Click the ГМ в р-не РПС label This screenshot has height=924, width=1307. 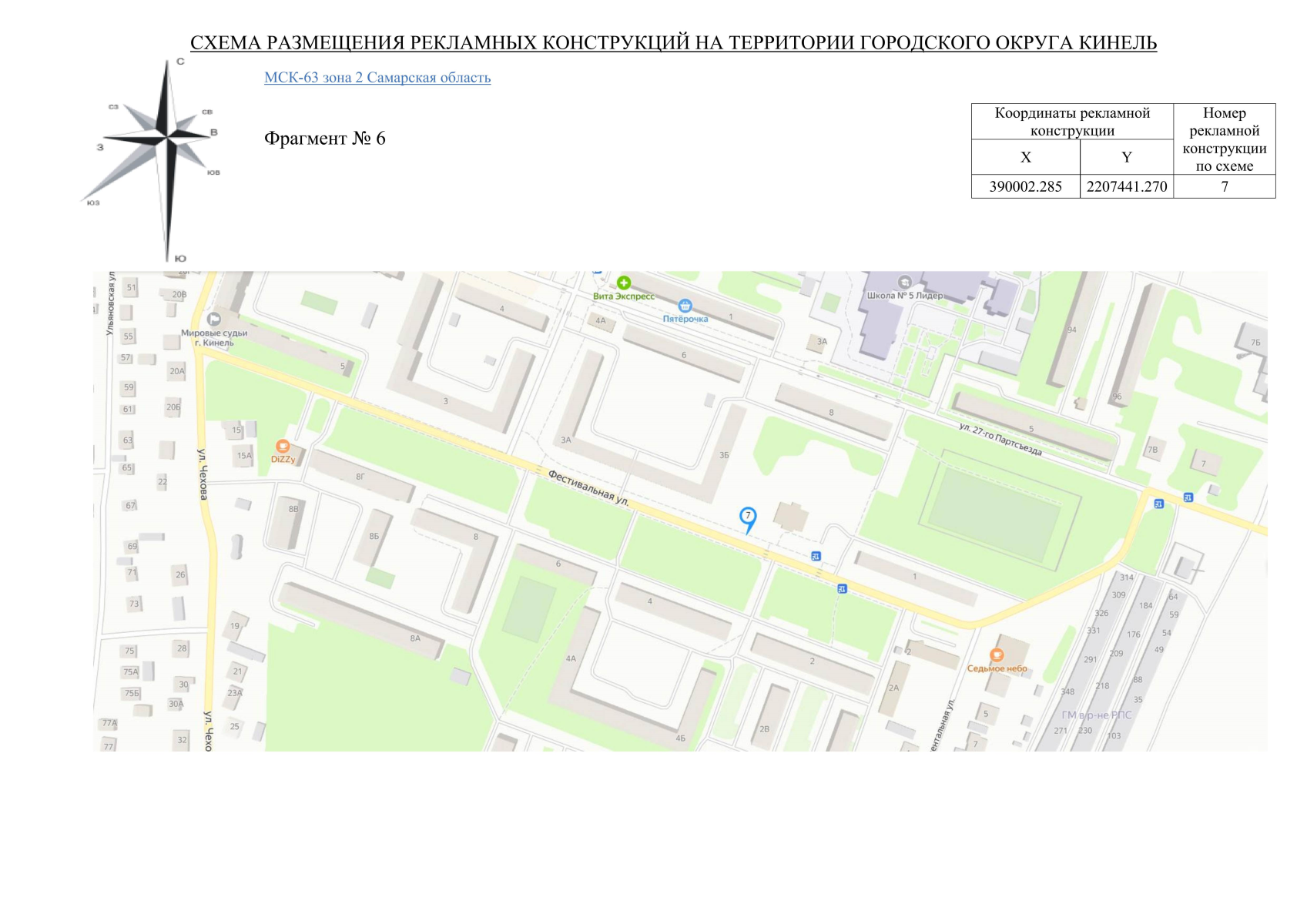[x=1096, y=715]
